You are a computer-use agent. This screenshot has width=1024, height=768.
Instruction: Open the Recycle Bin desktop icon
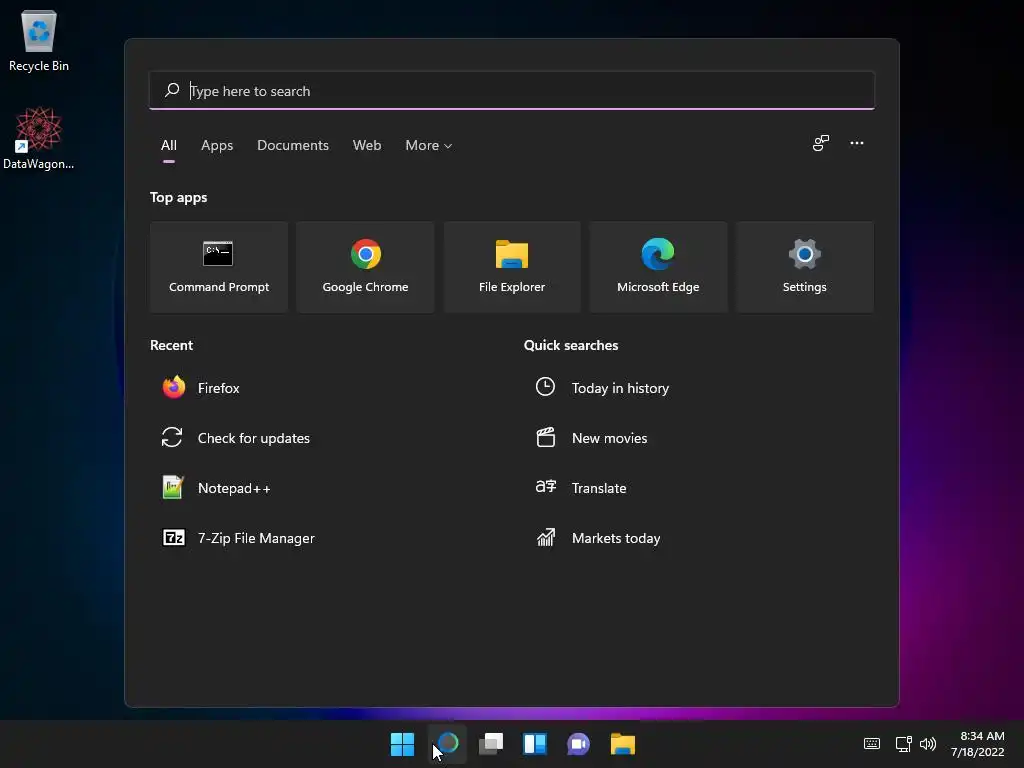tap(39, 40)
